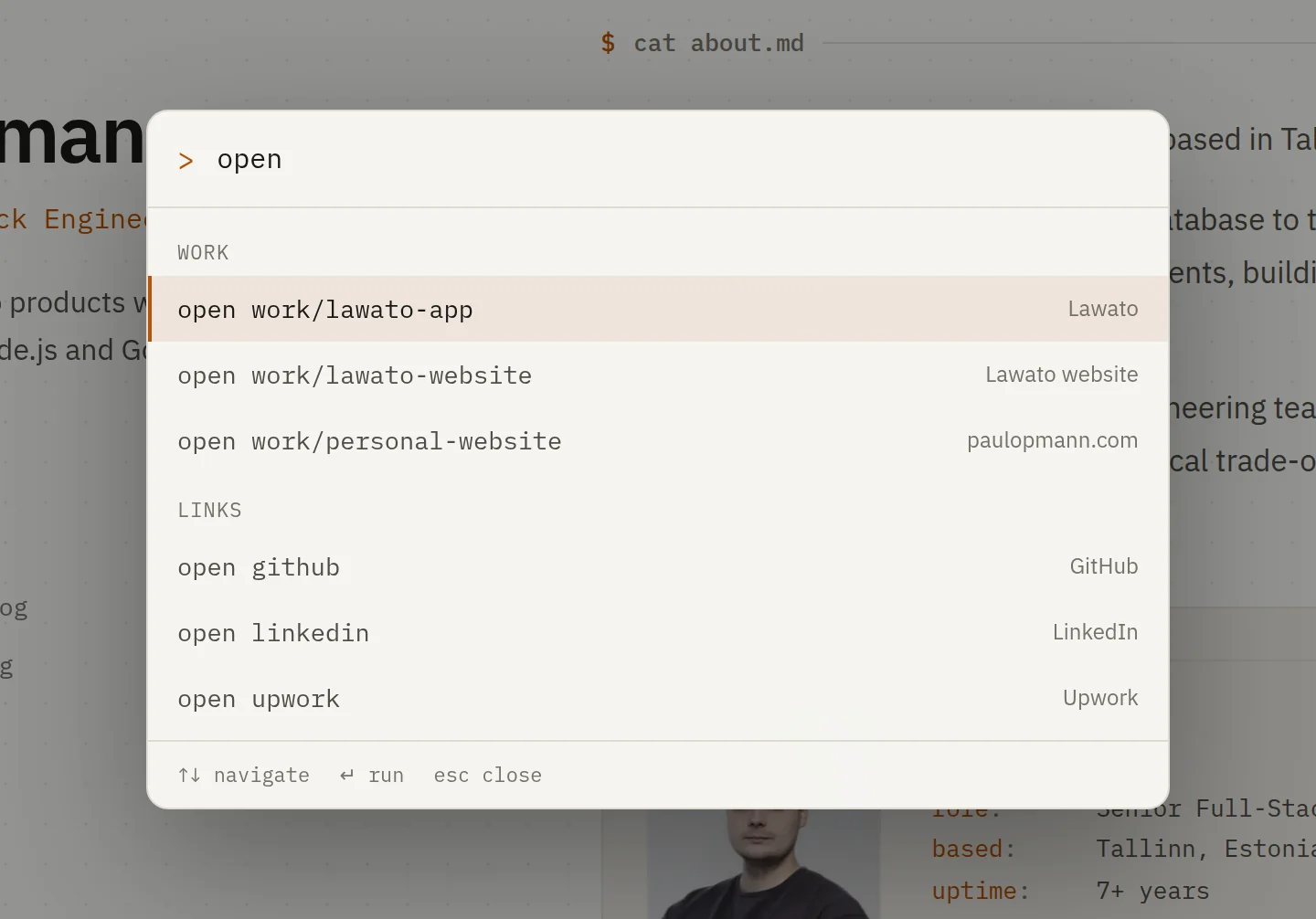The height and width of the screenshot is (919, 1316).
Task: Click the "based:" label in background page
Action: pos(973,849)
